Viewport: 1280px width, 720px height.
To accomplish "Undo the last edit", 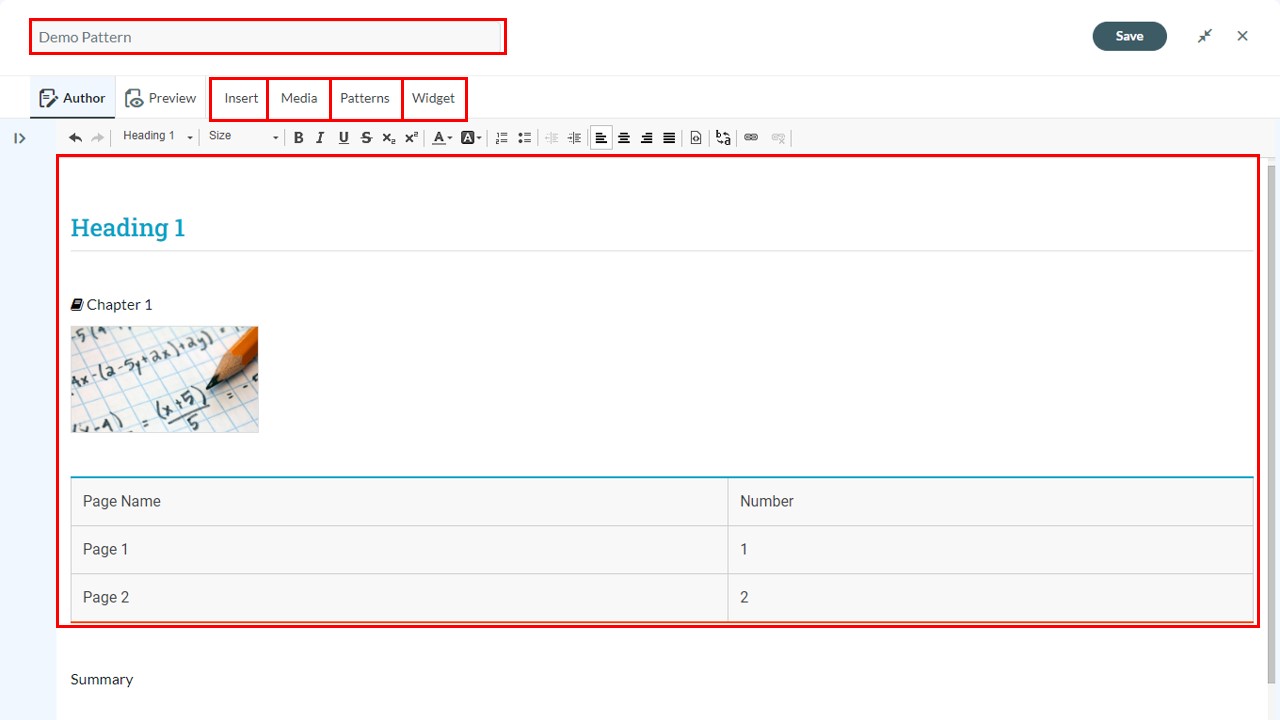I will [x=75, y=138].
